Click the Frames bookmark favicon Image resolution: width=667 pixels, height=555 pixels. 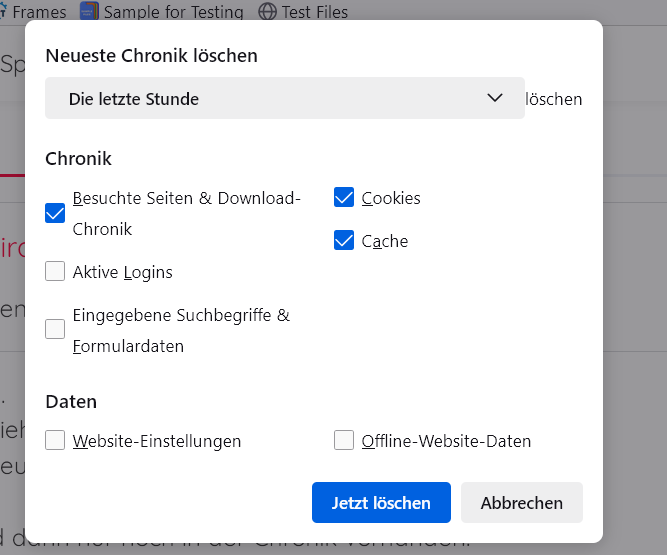pyautogui.click(x=3, y=12)
